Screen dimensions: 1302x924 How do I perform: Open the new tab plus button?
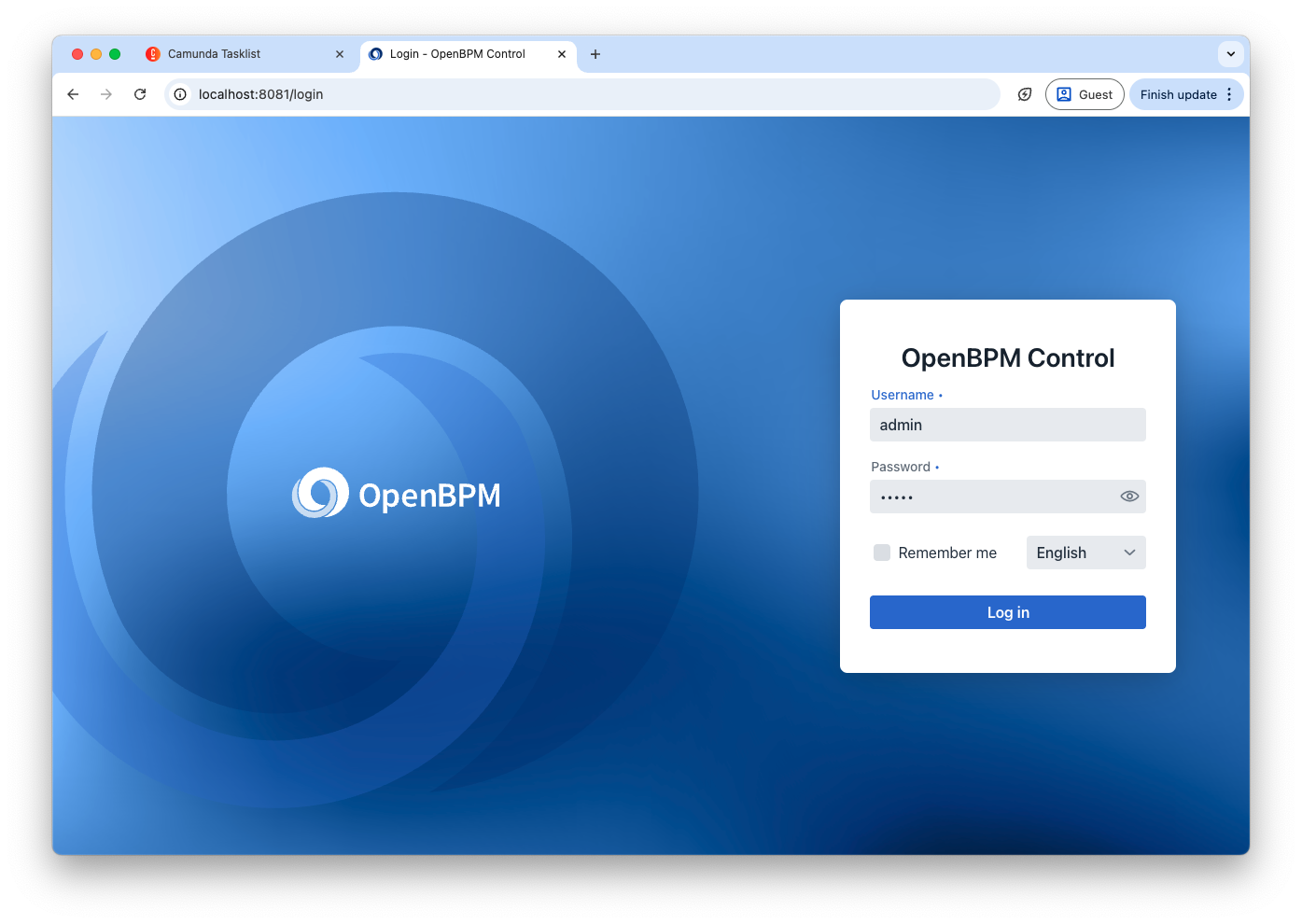(595, 54)
